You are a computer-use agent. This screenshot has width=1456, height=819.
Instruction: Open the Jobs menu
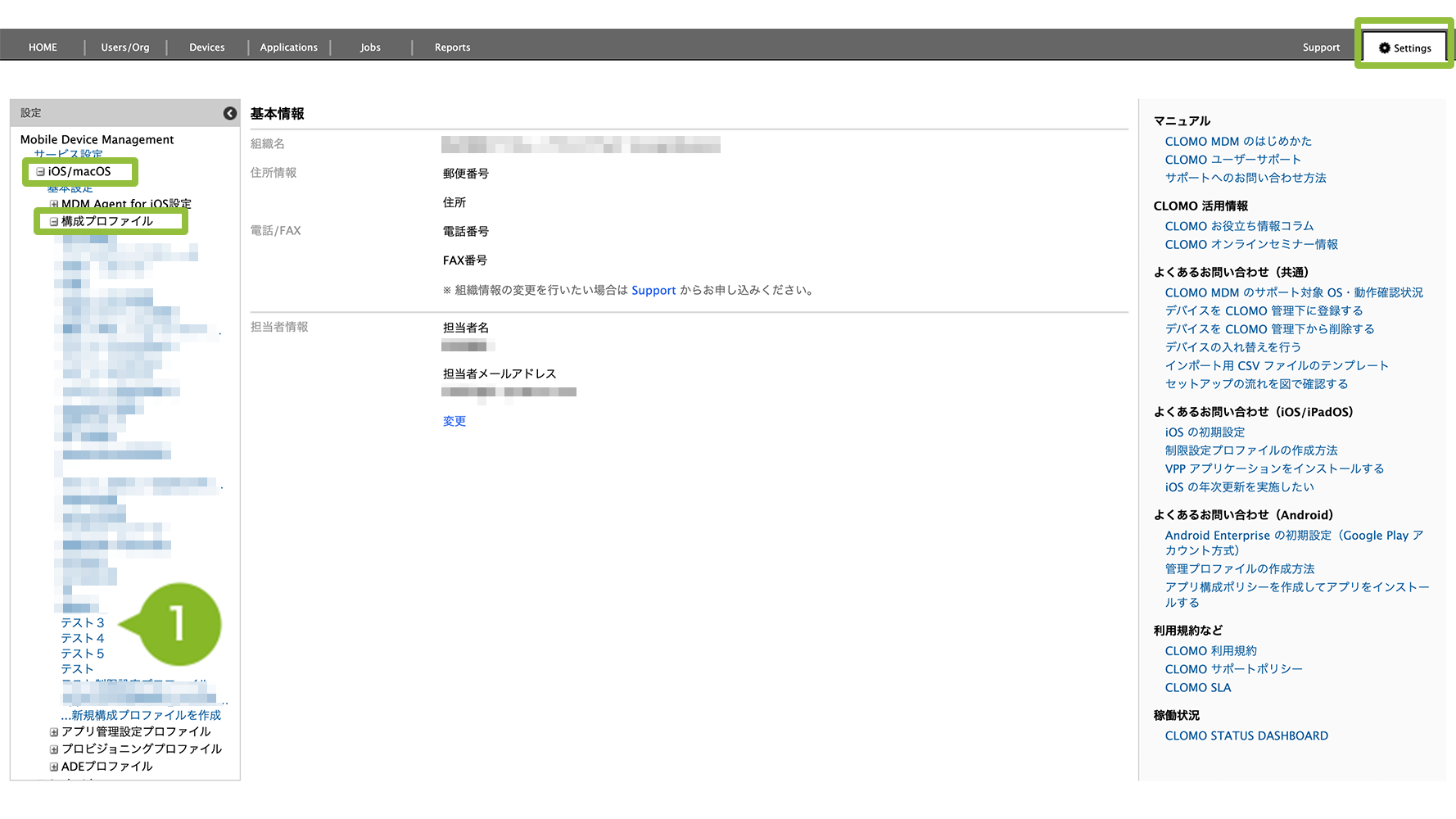[x=370, y=48]
